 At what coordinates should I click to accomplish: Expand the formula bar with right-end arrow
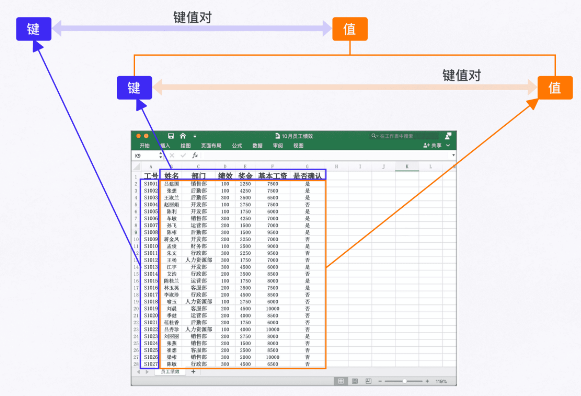pyautogui.click(x=454, y=155)
